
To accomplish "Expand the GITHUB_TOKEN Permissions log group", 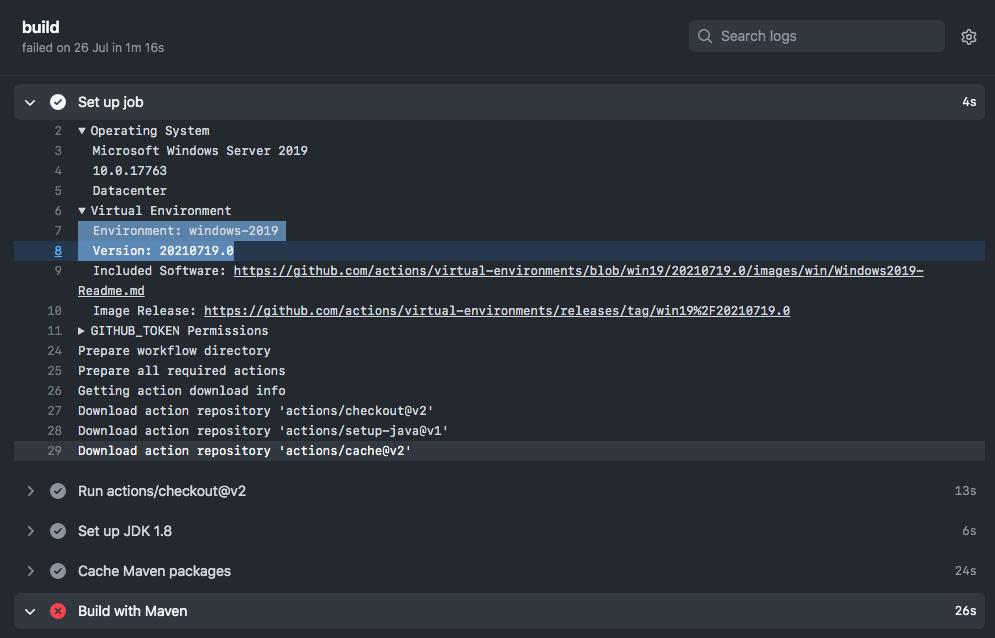I will click(x=81, y=331).
